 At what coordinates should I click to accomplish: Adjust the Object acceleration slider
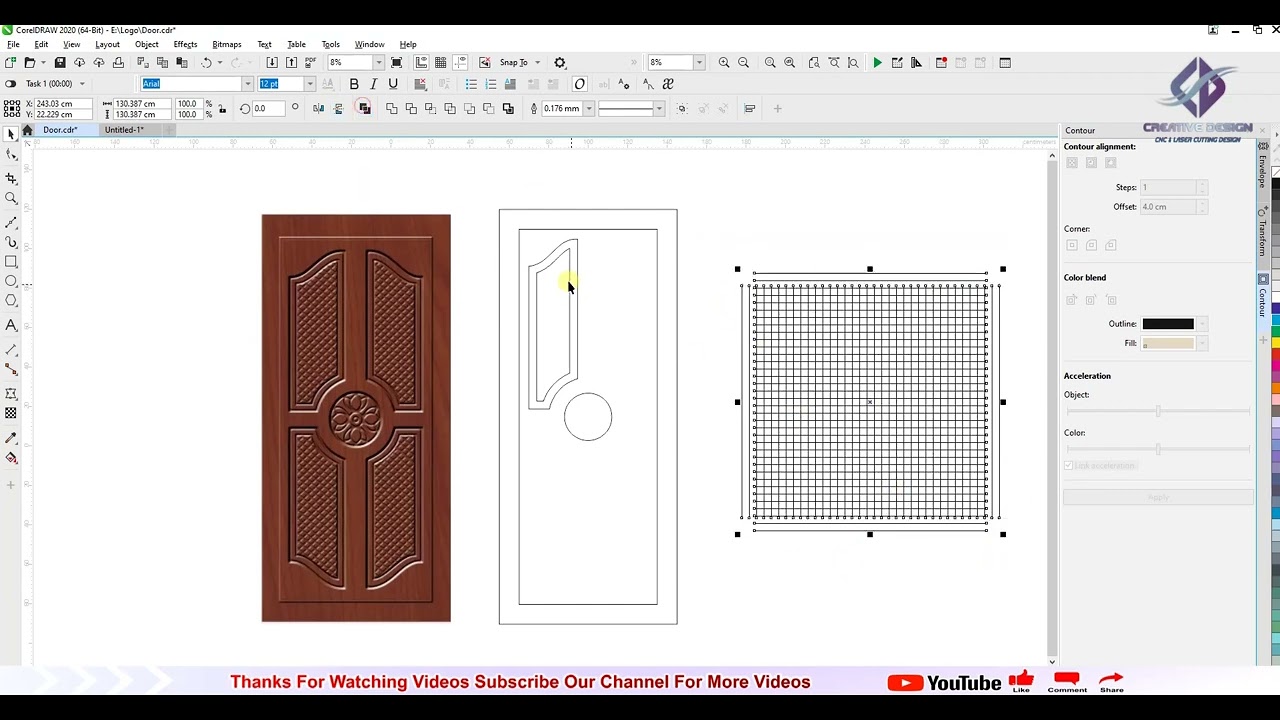point(1158,411)
